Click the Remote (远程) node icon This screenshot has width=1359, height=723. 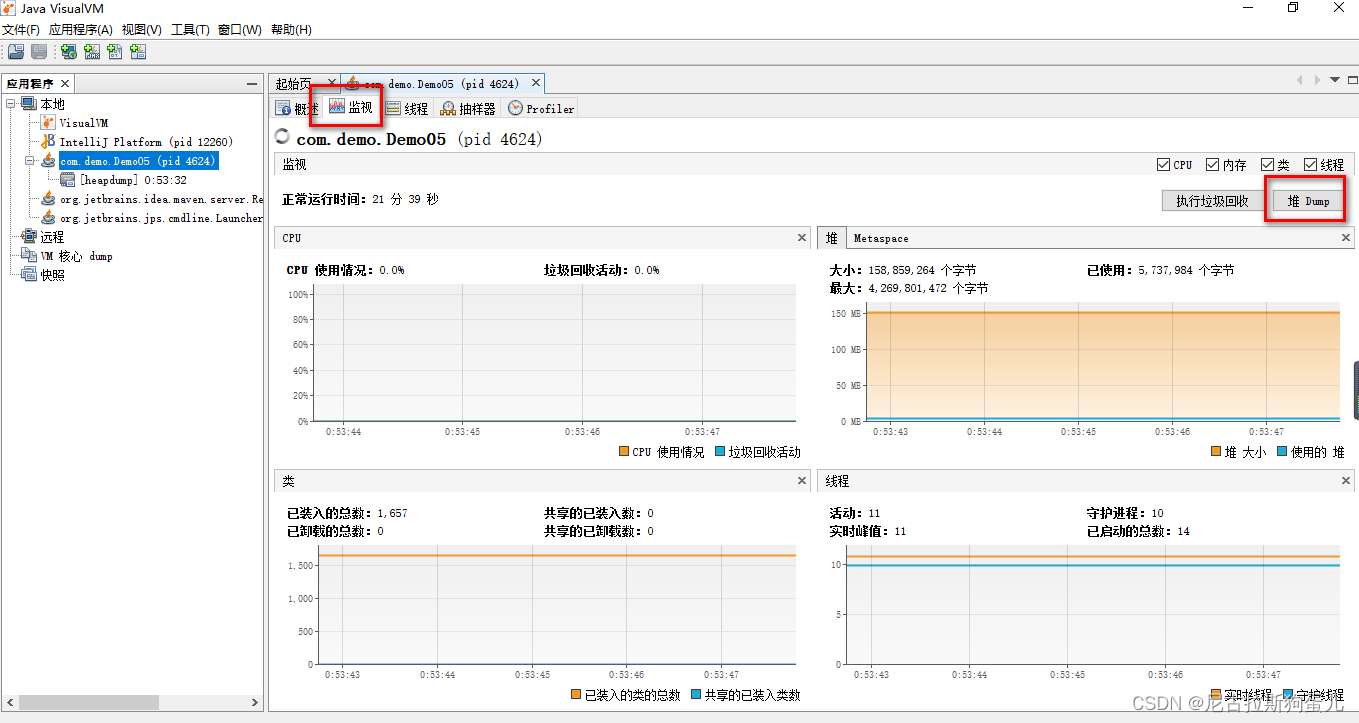tap(29, 237)
